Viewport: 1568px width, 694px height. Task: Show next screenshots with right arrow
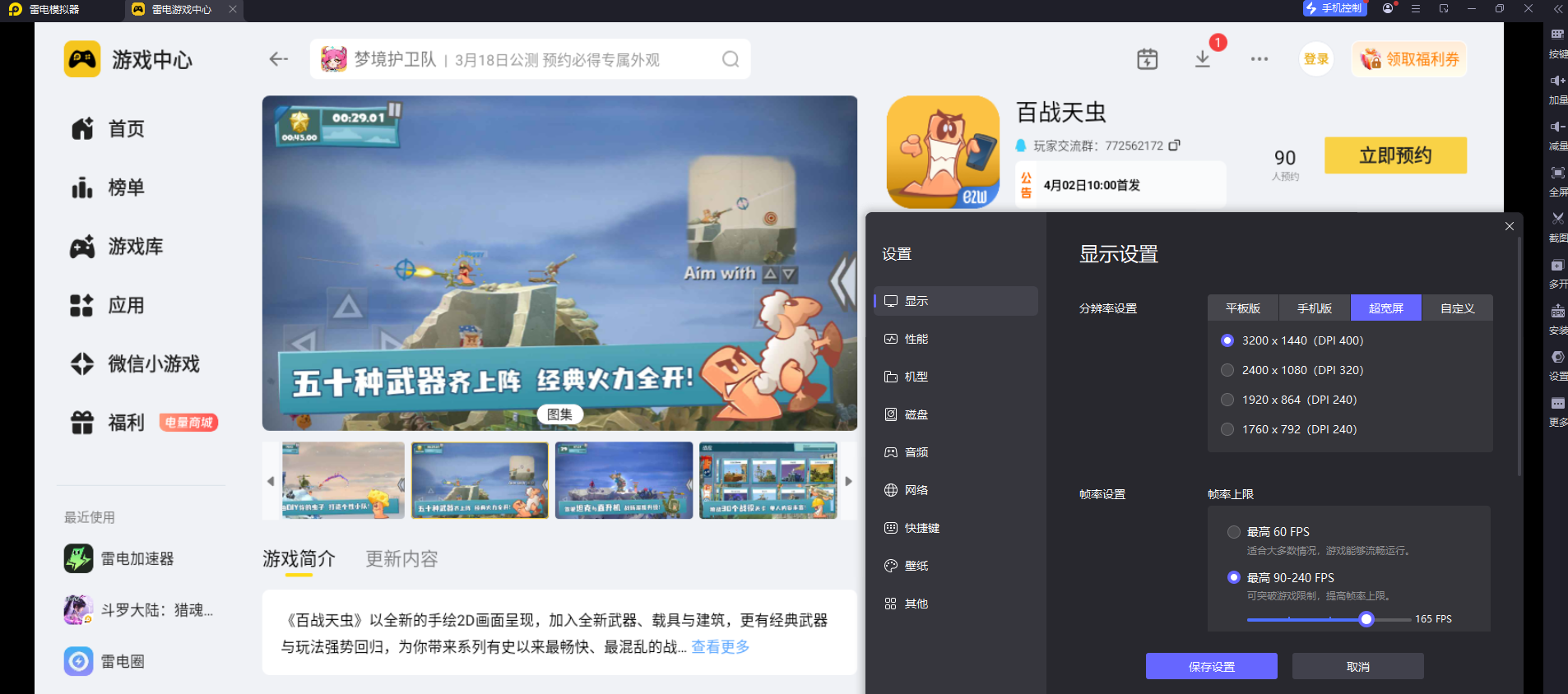848,481
